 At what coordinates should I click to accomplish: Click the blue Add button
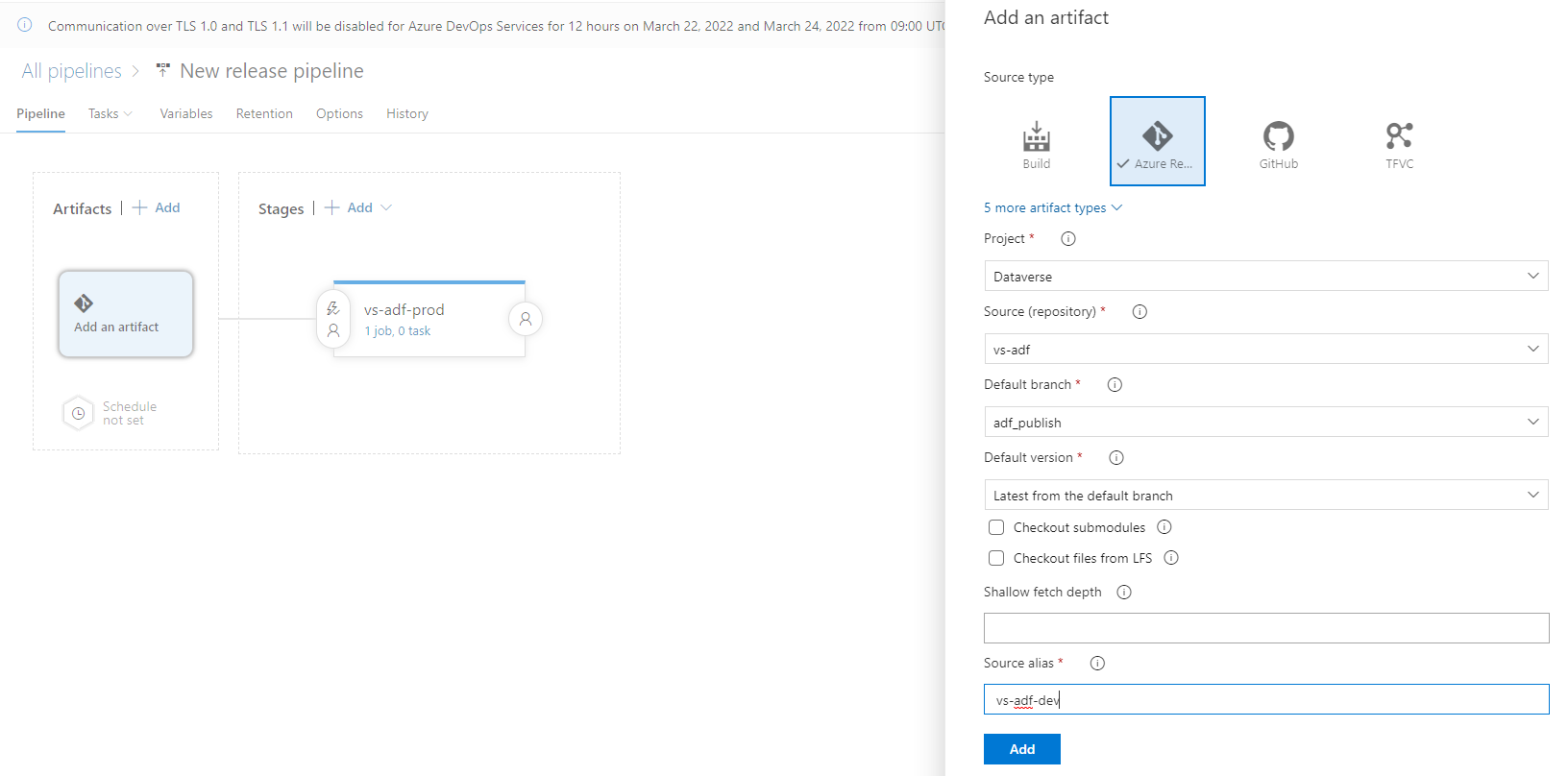[1022, 749]
